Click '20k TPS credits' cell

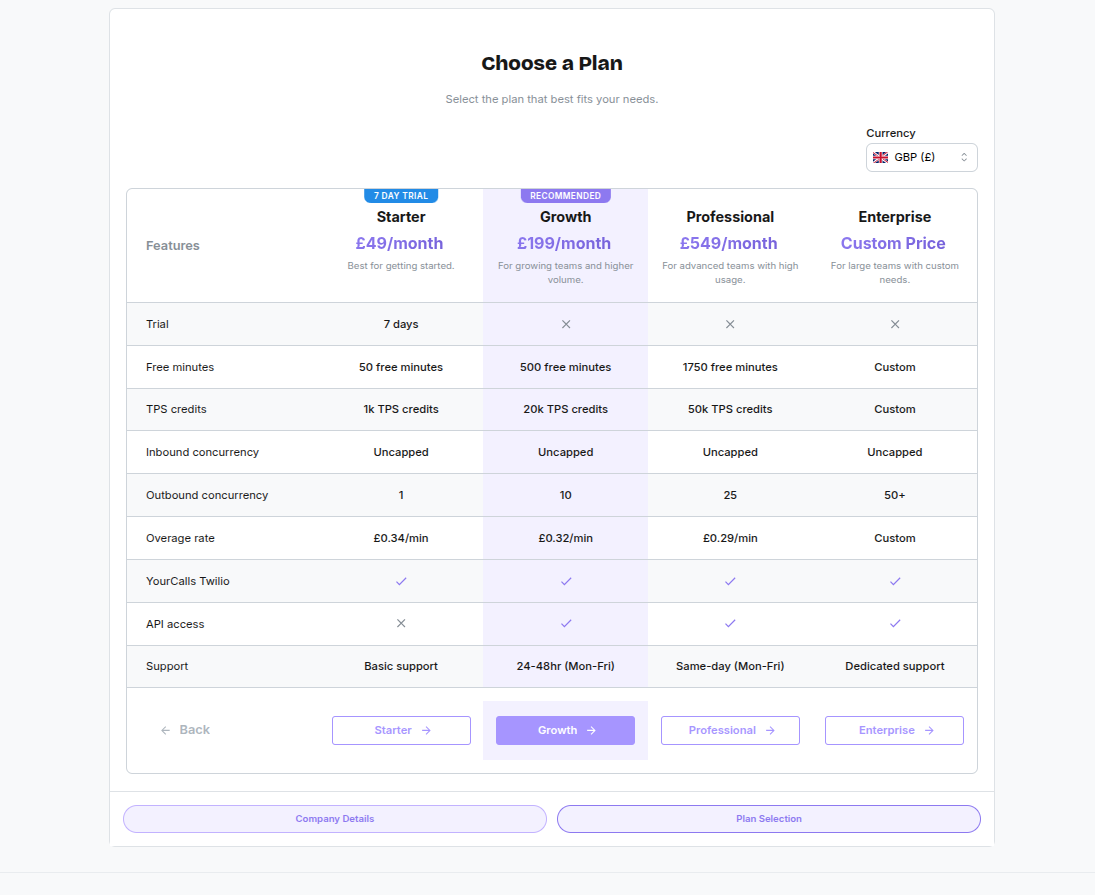point(566,409)
